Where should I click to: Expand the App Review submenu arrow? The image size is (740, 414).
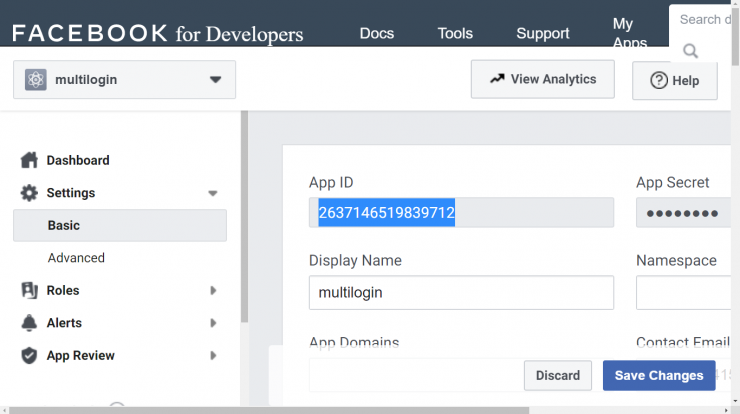coord(213,355)
